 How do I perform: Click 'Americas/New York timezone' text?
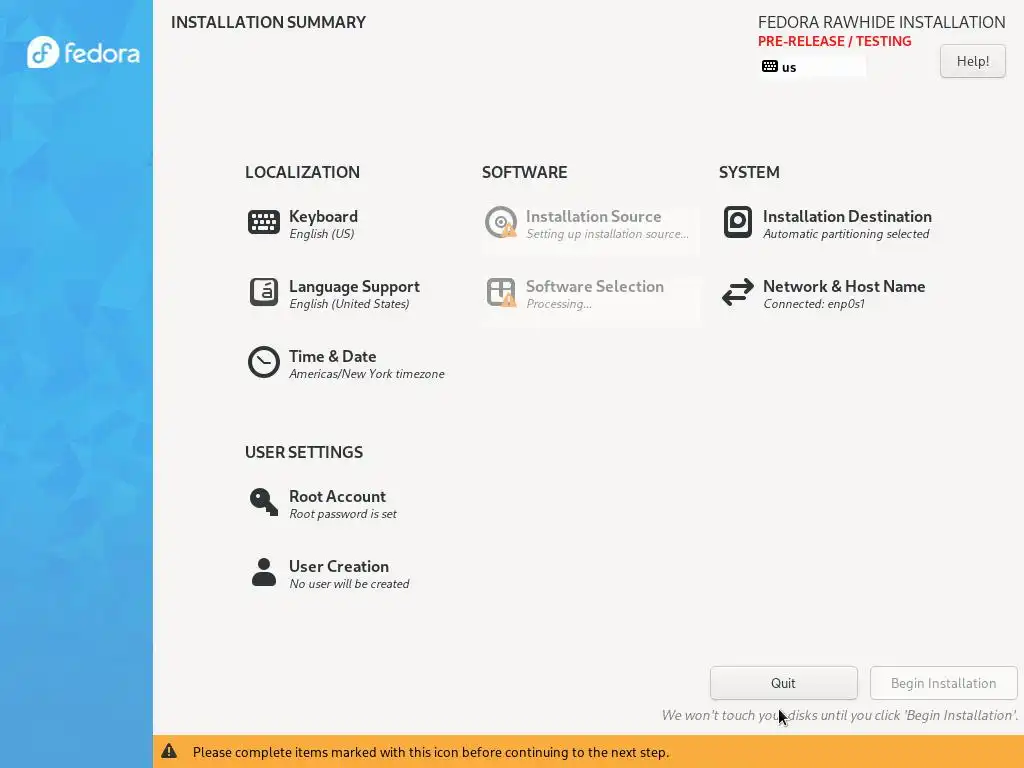[x=367, y=374]
